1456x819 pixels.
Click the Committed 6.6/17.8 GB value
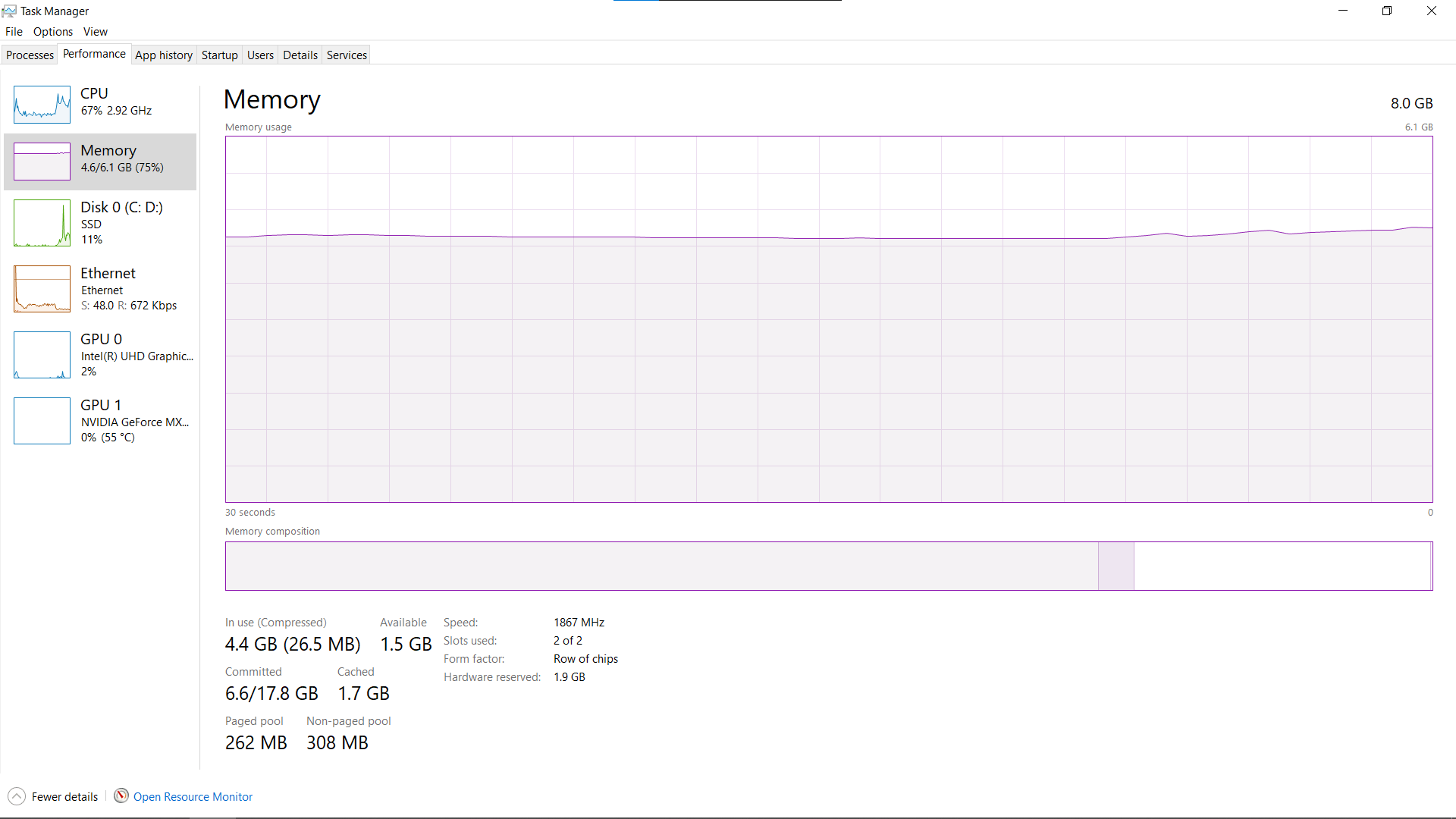(271, 693)
